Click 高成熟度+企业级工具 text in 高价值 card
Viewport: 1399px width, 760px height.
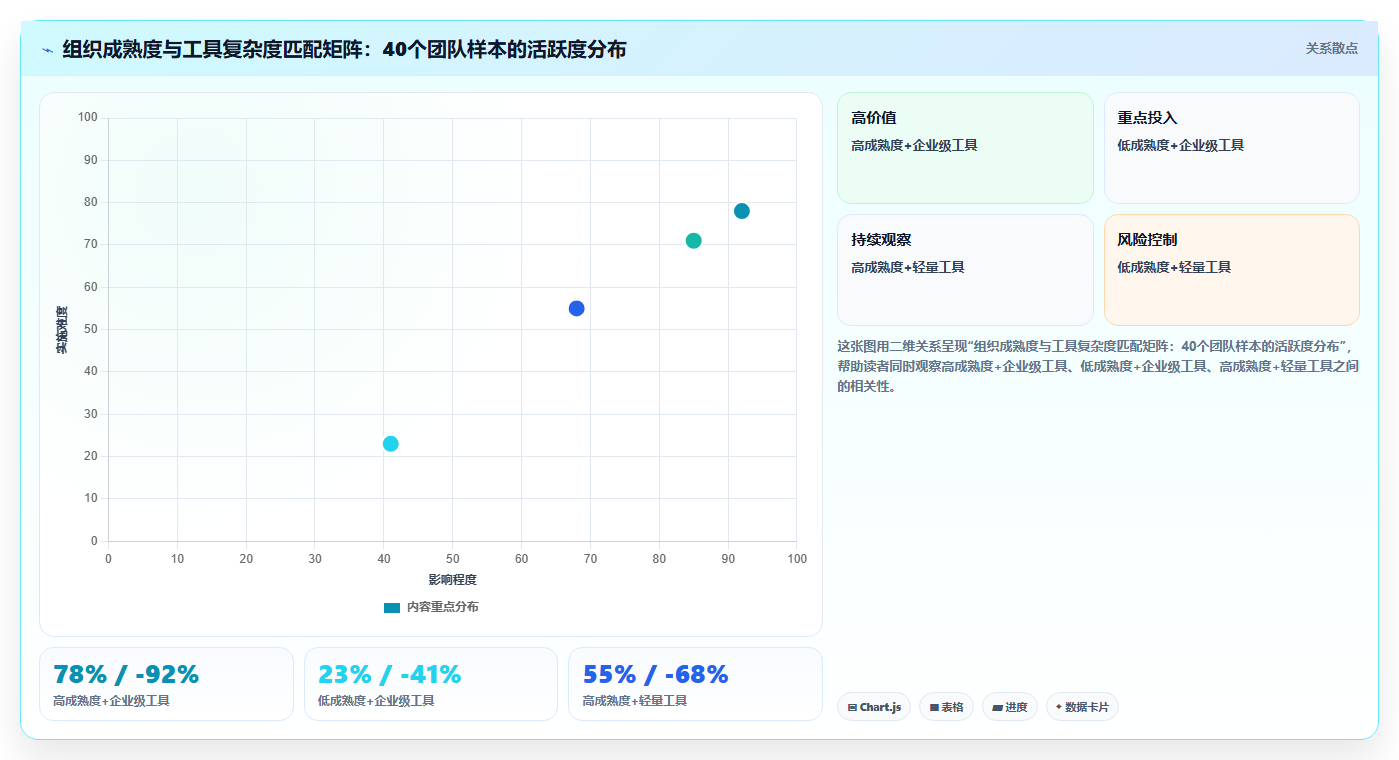click(914, 145)
